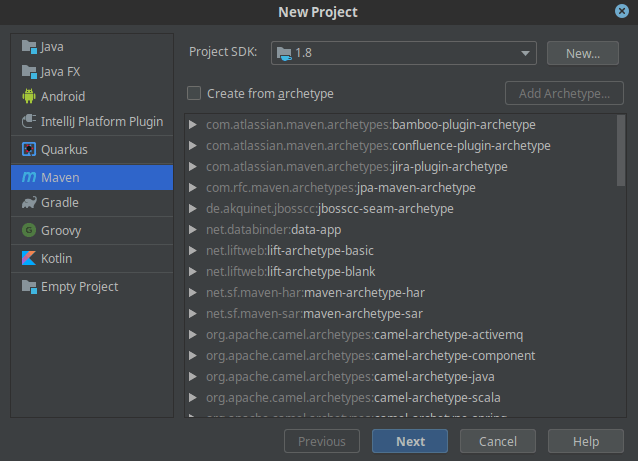Expand camel-archetype-scala node

[x=193, y=398]
